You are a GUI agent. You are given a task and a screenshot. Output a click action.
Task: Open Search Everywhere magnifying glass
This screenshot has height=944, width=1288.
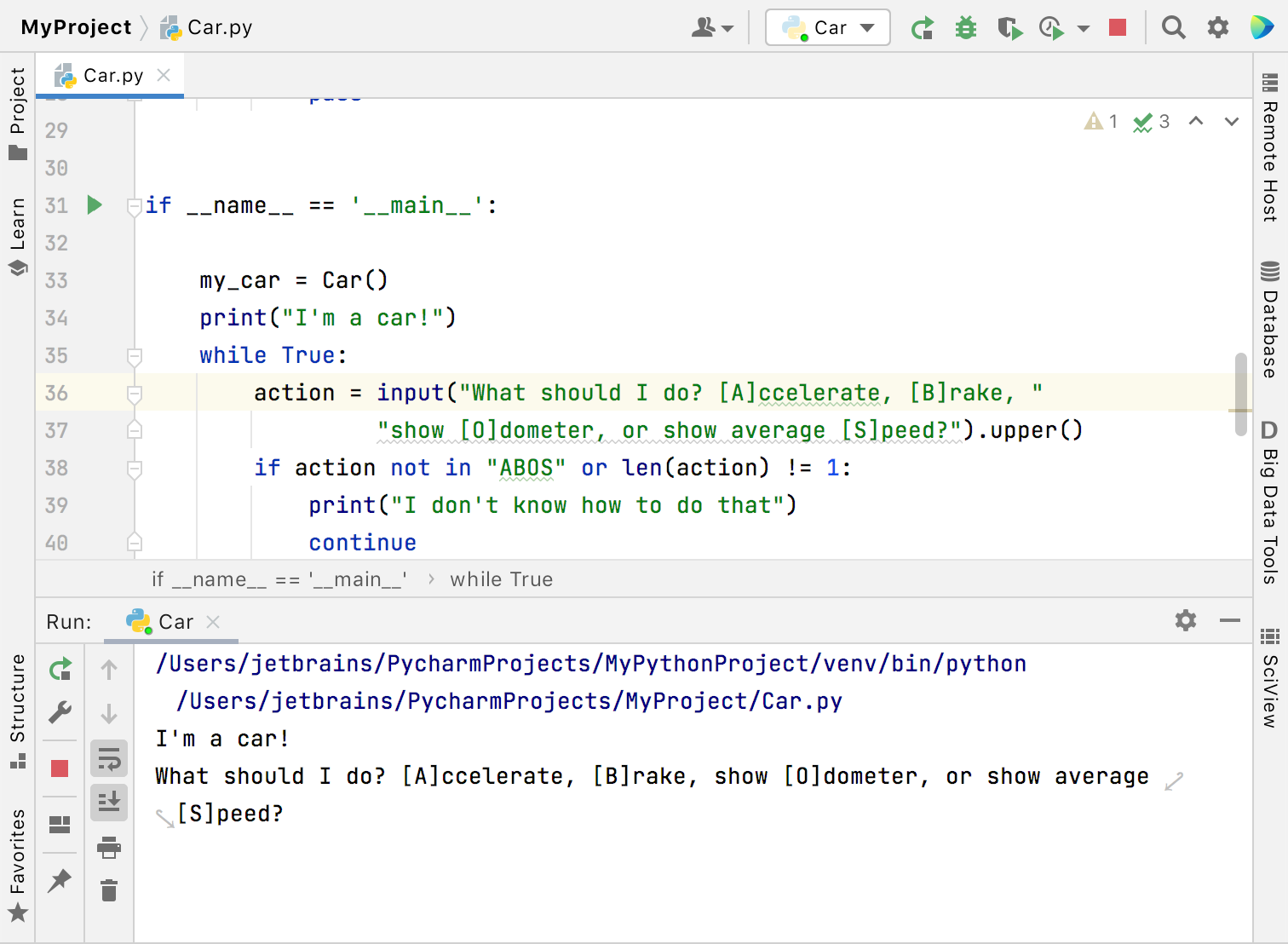(x=1174, y=26)
